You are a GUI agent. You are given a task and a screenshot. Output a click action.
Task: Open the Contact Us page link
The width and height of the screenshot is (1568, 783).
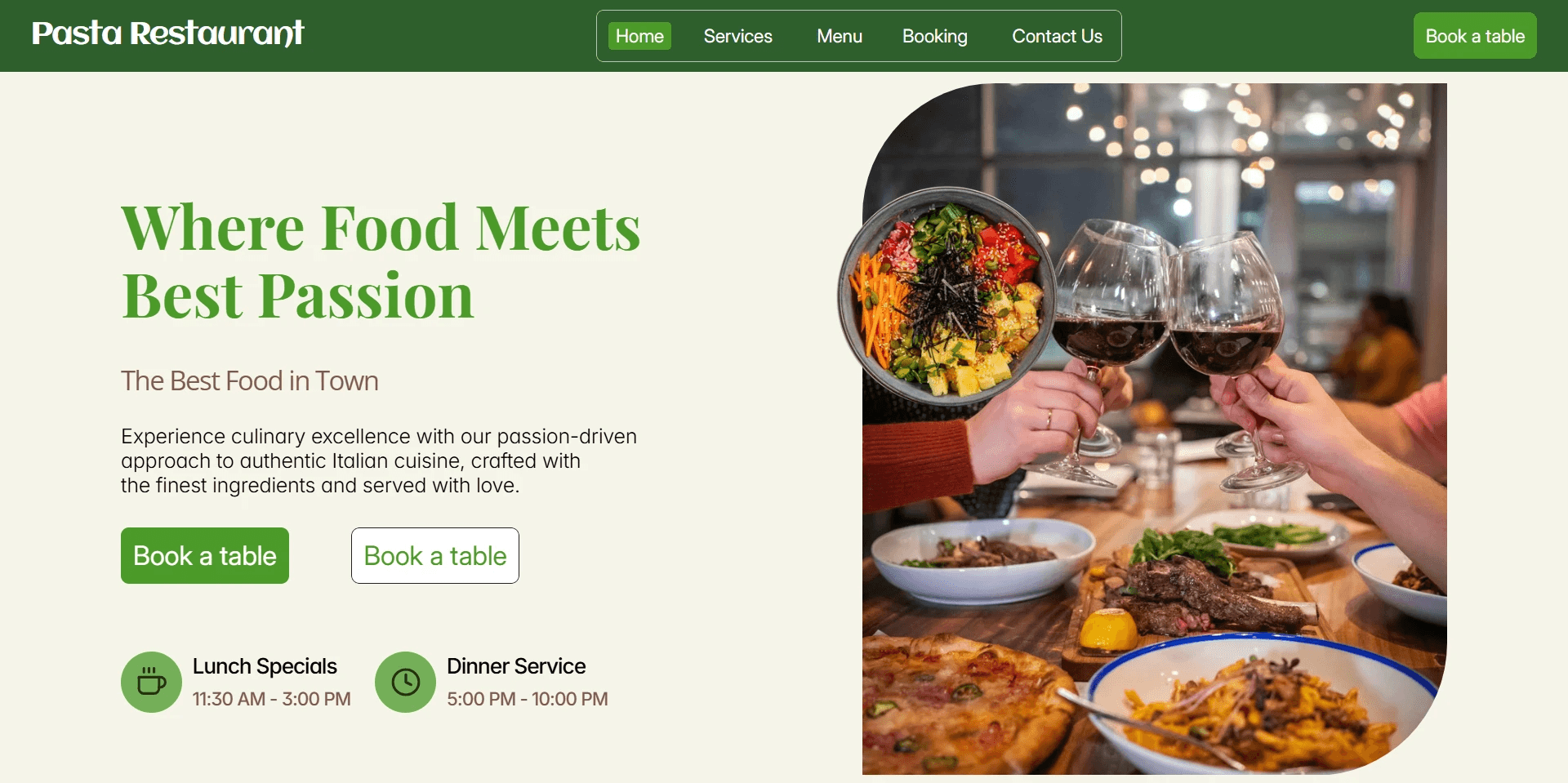point(1057,36)
